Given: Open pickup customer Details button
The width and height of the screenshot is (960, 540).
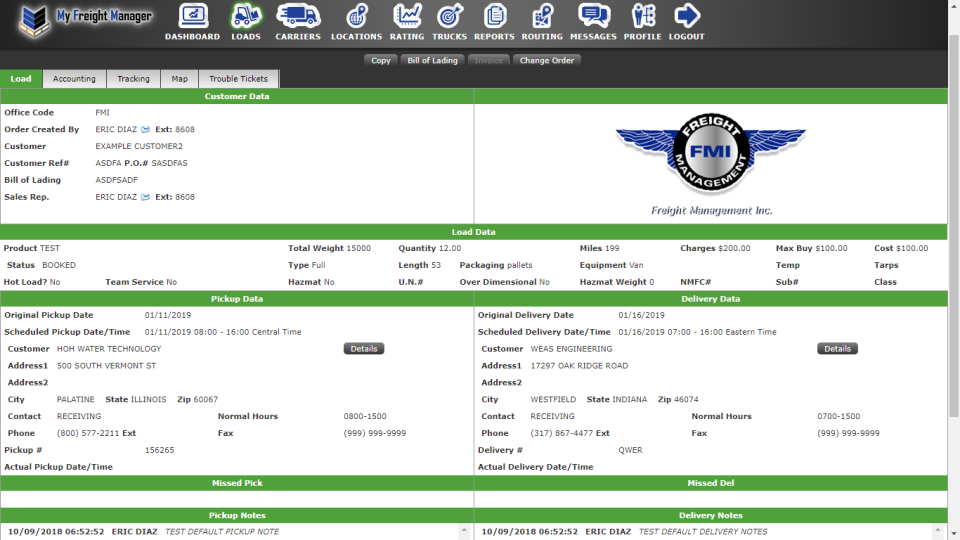Looking at the screenshot, I should (x=364, y=348).
